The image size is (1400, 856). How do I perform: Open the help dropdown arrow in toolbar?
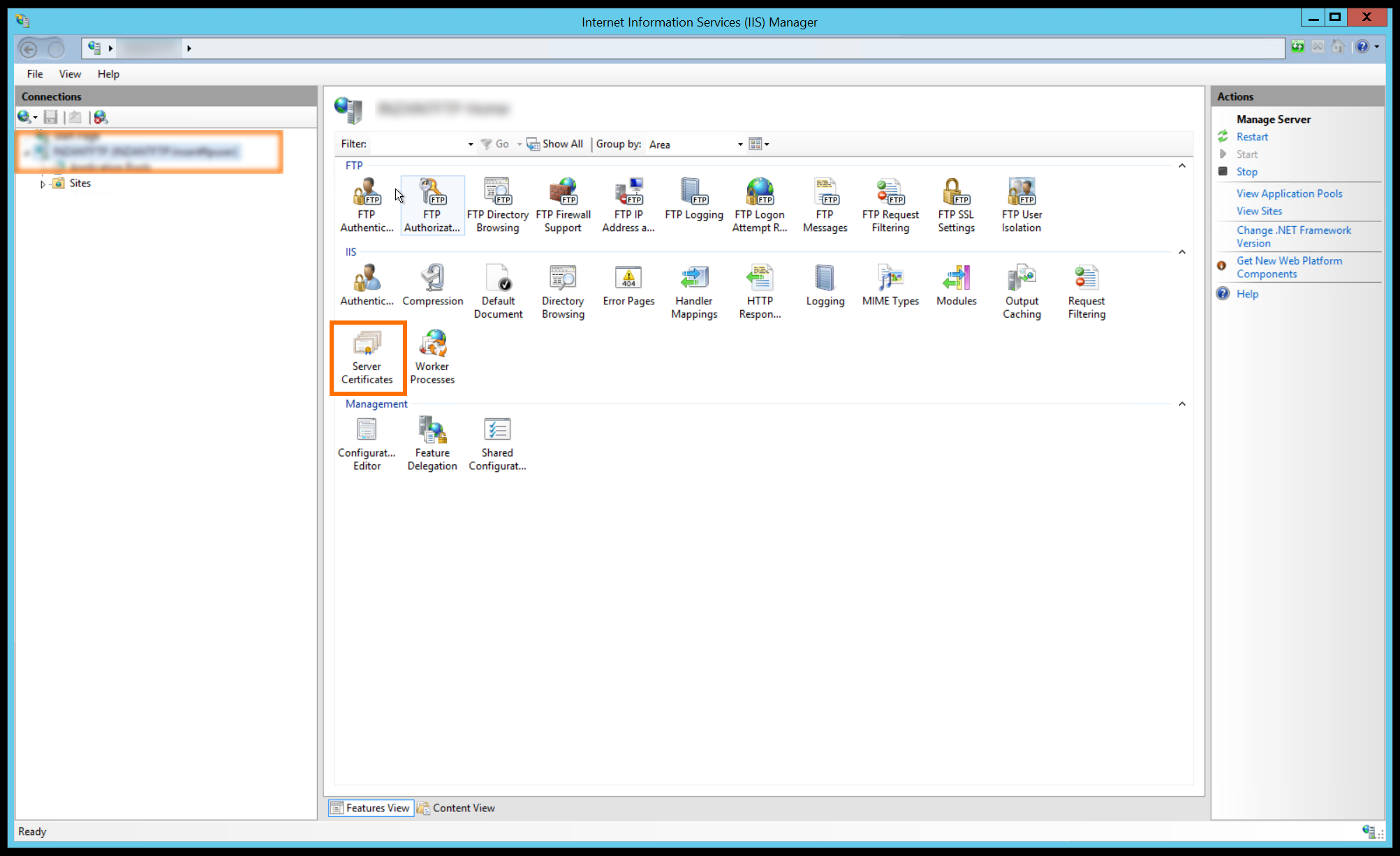click(1376, 47)
